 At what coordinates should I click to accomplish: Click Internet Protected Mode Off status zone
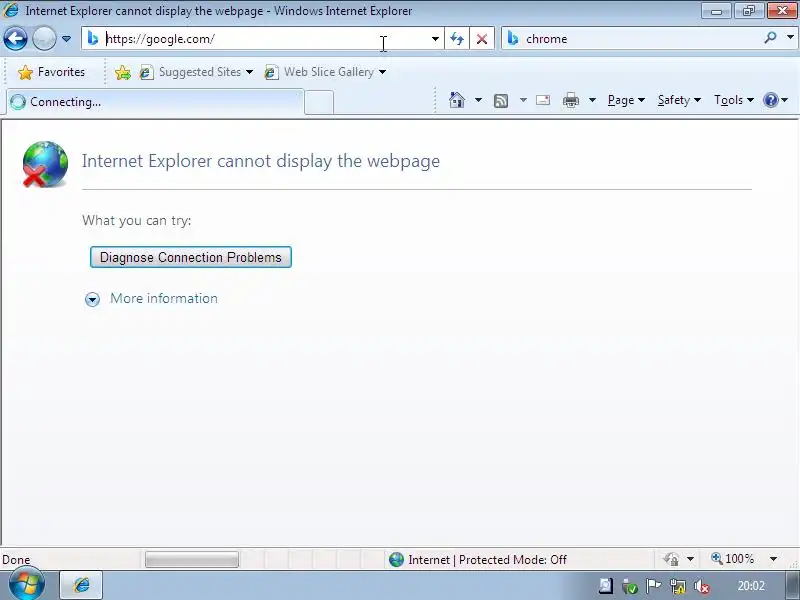tap(478, 560)
